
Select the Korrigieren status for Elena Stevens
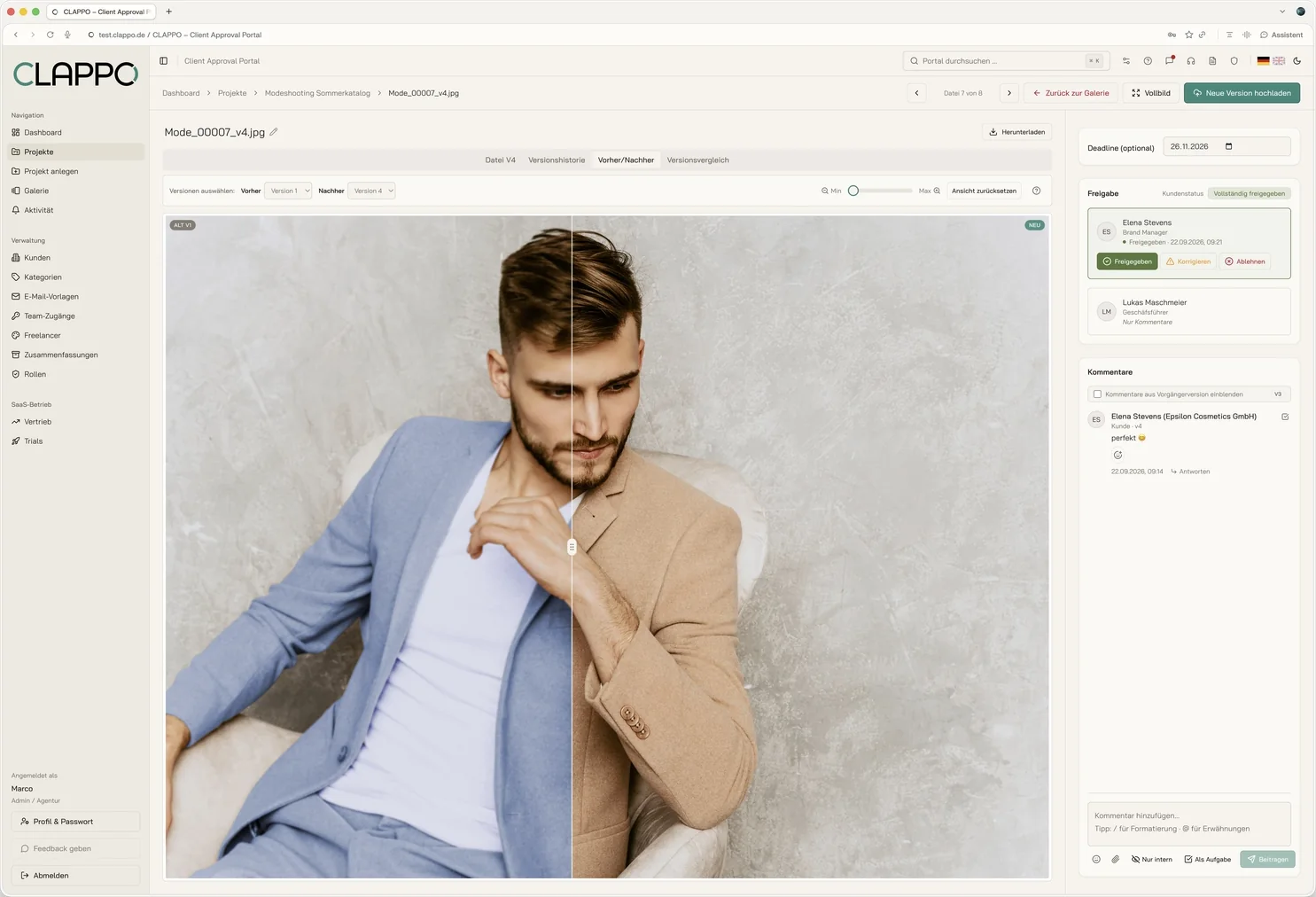coord(1188,261)
